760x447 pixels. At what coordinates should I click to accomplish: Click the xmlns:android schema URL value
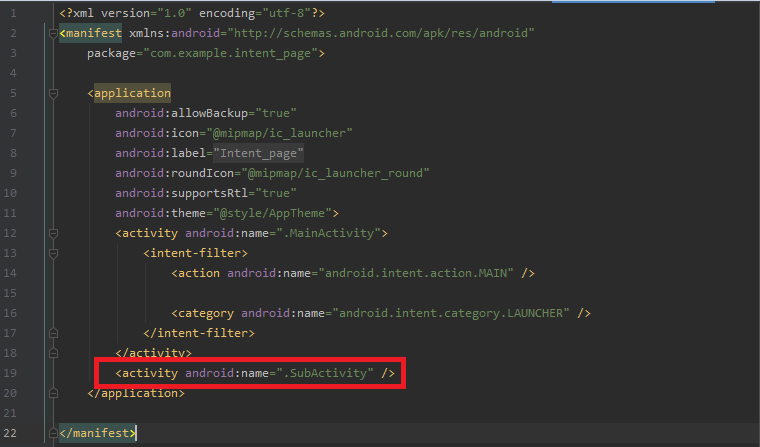(381, 33)
